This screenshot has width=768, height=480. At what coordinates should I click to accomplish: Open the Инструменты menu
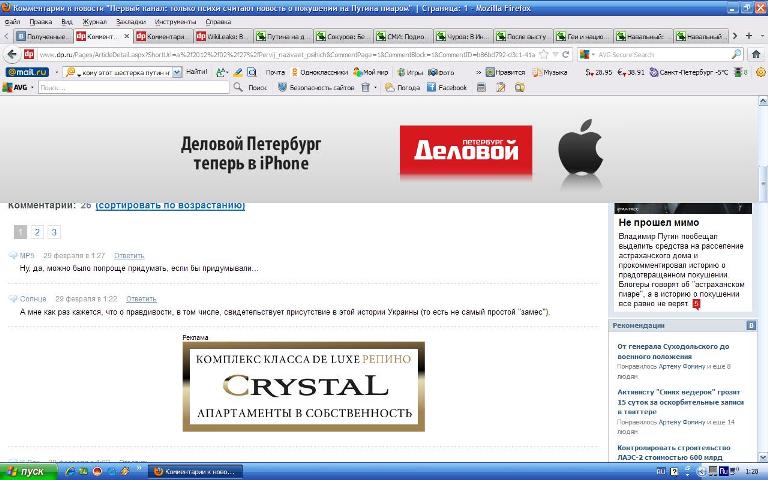175,22
